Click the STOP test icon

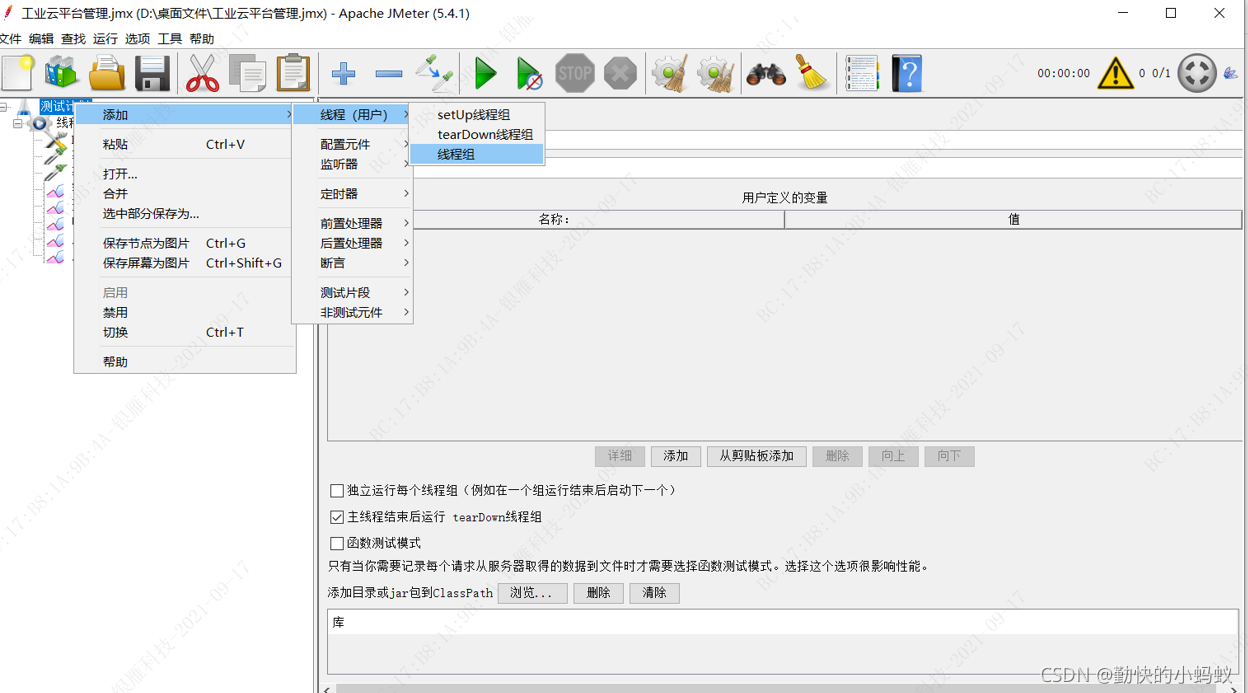[x=574, y=73]
